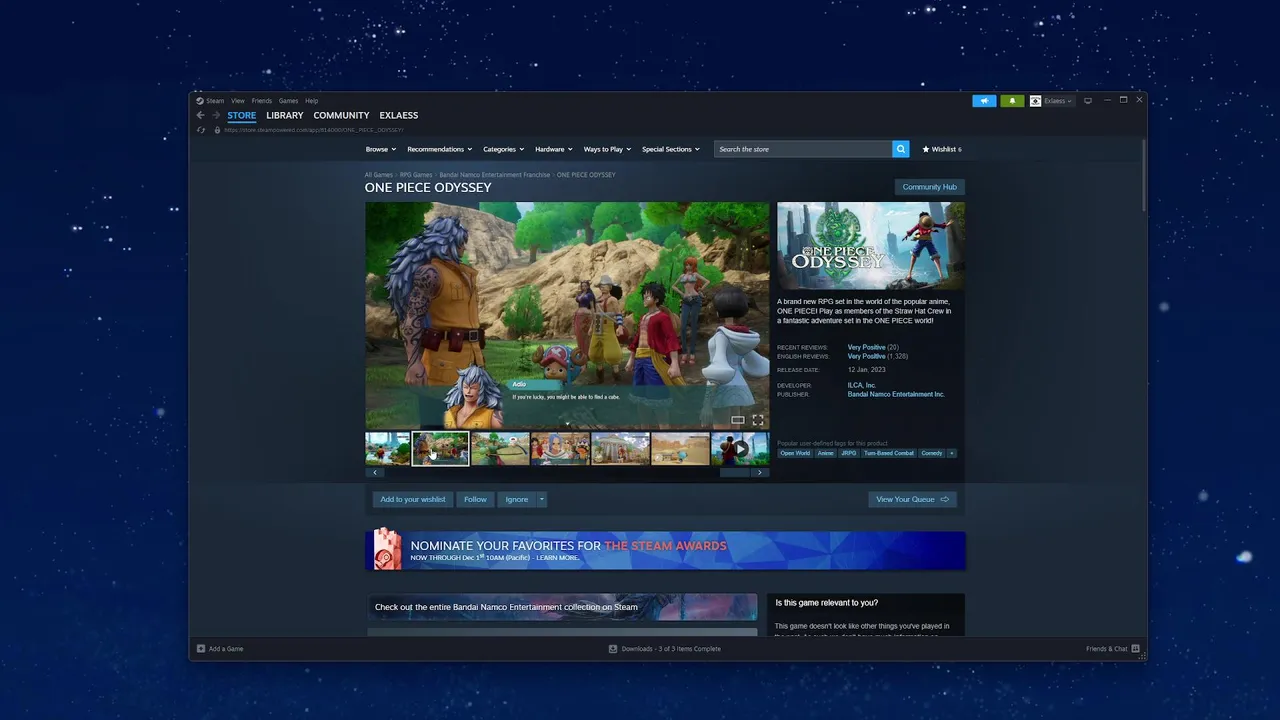Click the thumbnail strip scrollbar handle
The width and height of the screenshot is (1280, 720).
pyautogui.click(x=734, y=472)
